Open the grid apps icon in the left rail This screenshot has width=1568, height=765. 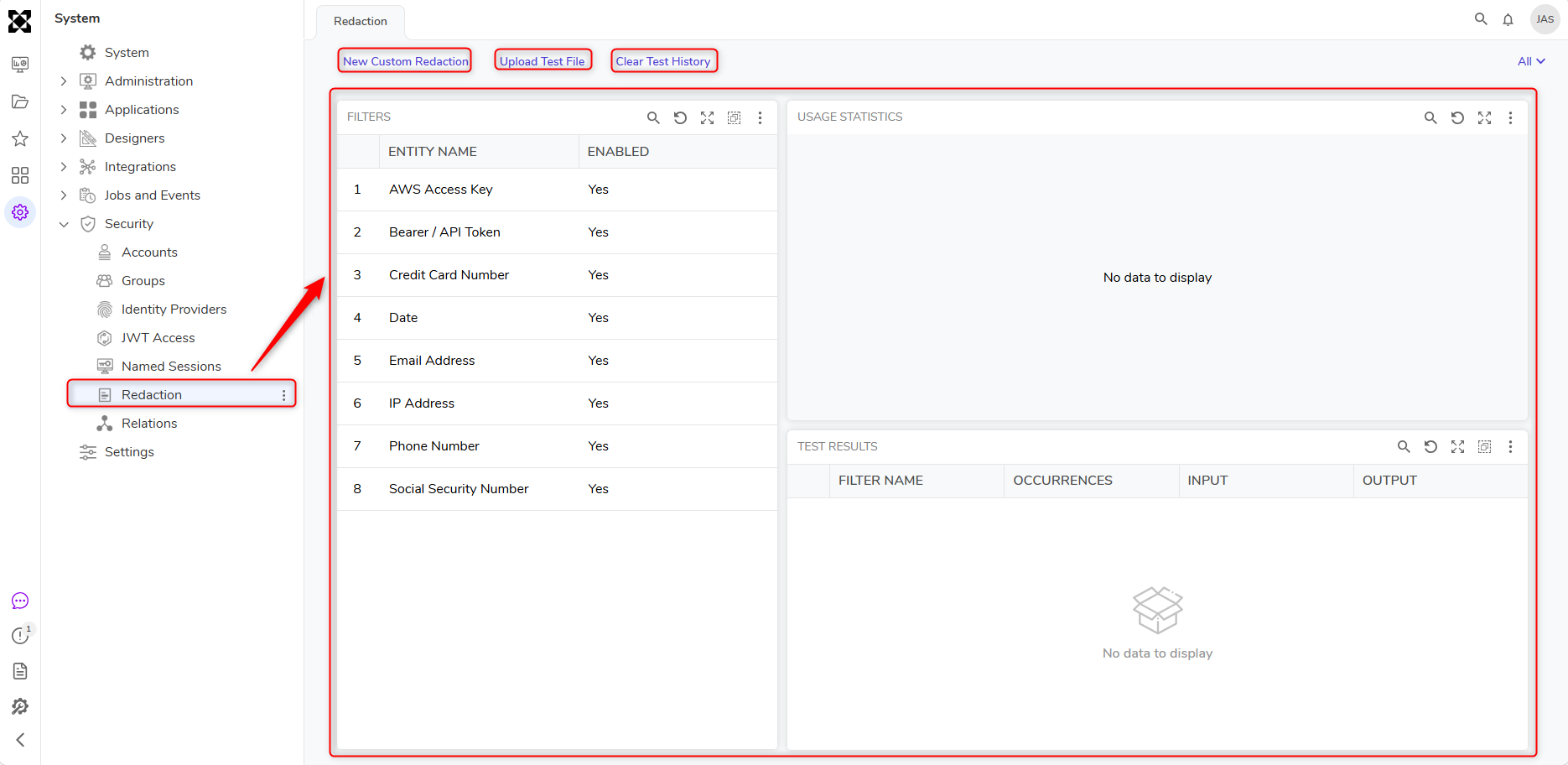20,175
